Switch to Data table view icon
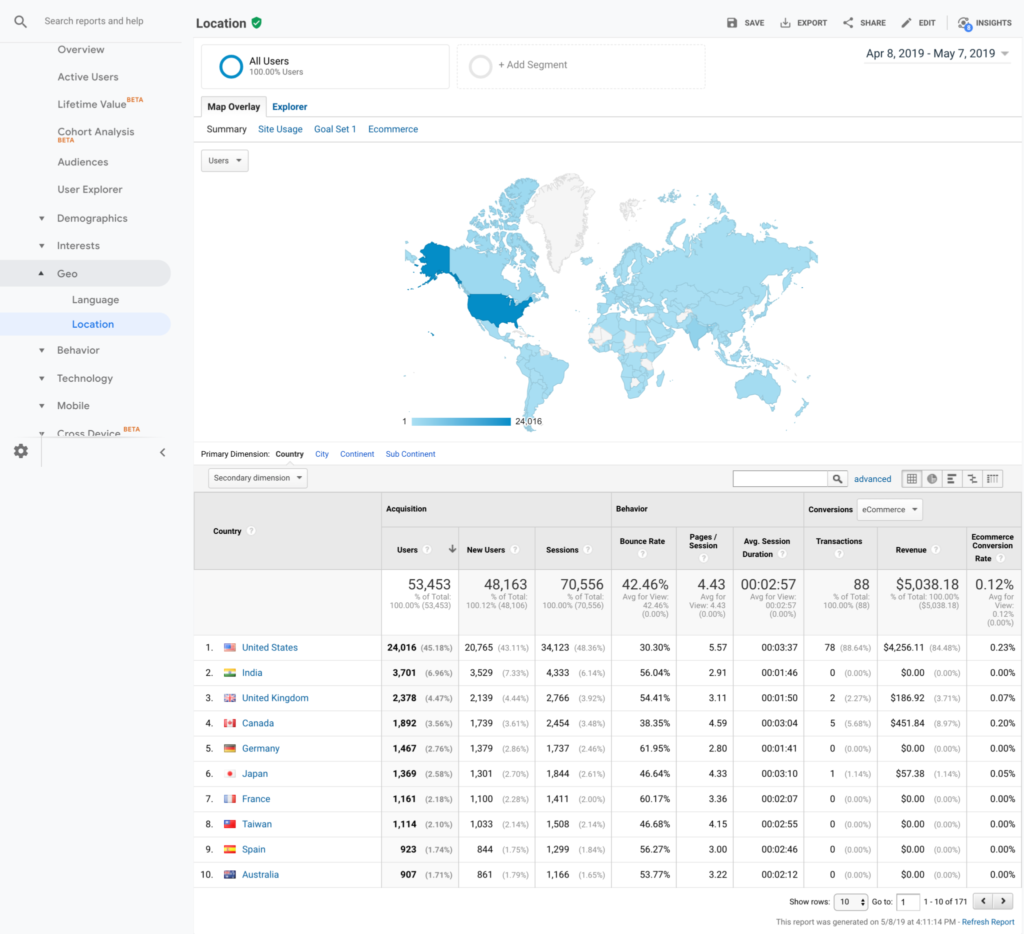The height and width of the screenshot is (934, 1024). [x=912, y=479]
